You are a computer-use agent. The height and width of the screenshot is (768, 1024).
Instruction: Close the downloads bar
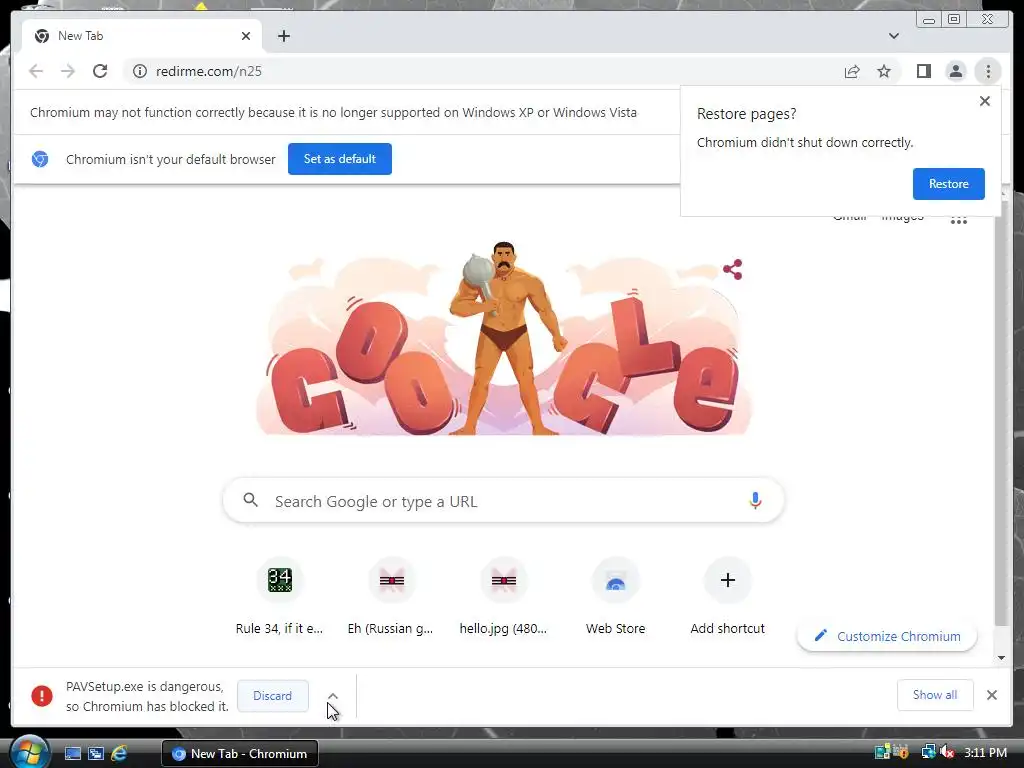[x=991, y=695]
